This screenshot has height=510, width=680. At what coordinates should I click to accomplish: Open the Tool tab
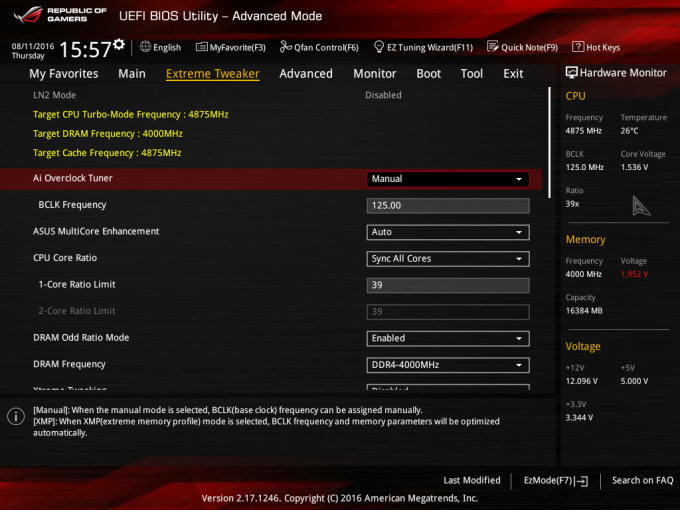471,74
